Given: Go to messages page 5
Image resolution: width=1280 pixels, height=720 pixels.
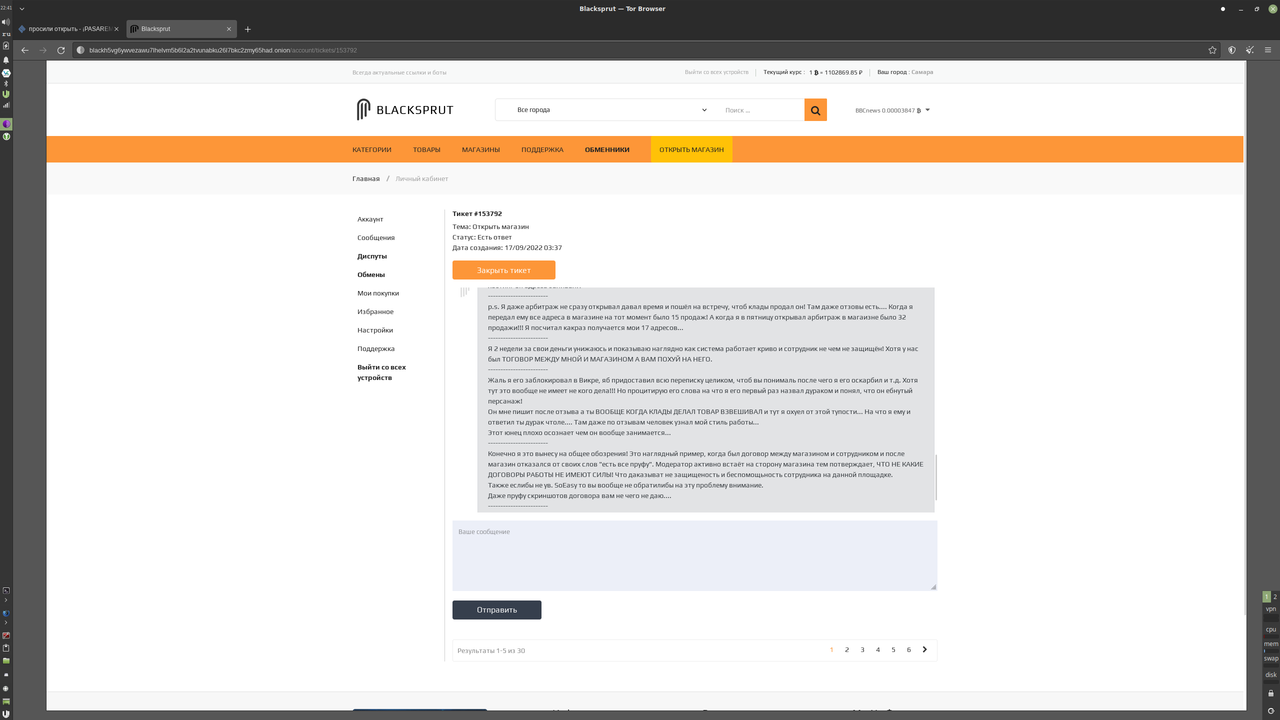Looking at the screenshot, I should point(894,650).
